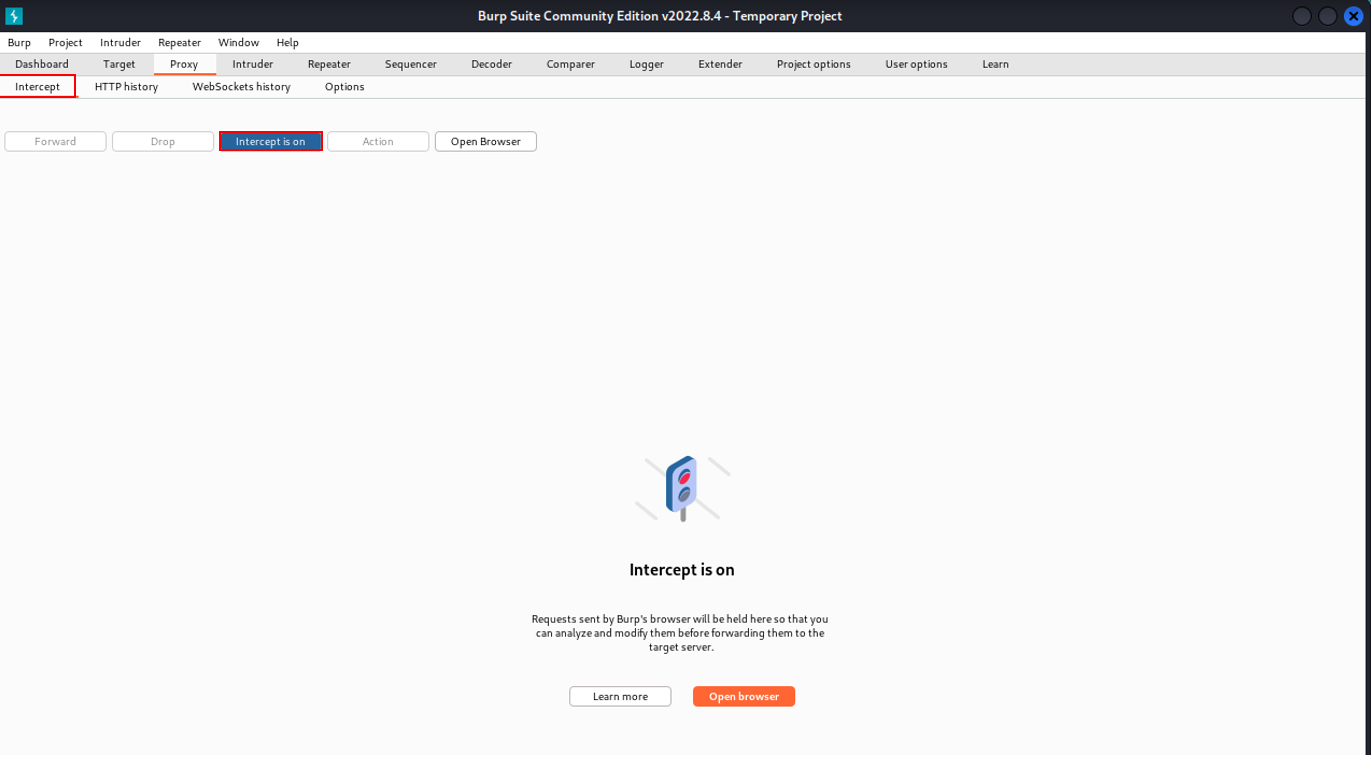The width and height of the screenshot is (1371, 757).
Task: Switch to the Logger tab
Action: point(646,64)
